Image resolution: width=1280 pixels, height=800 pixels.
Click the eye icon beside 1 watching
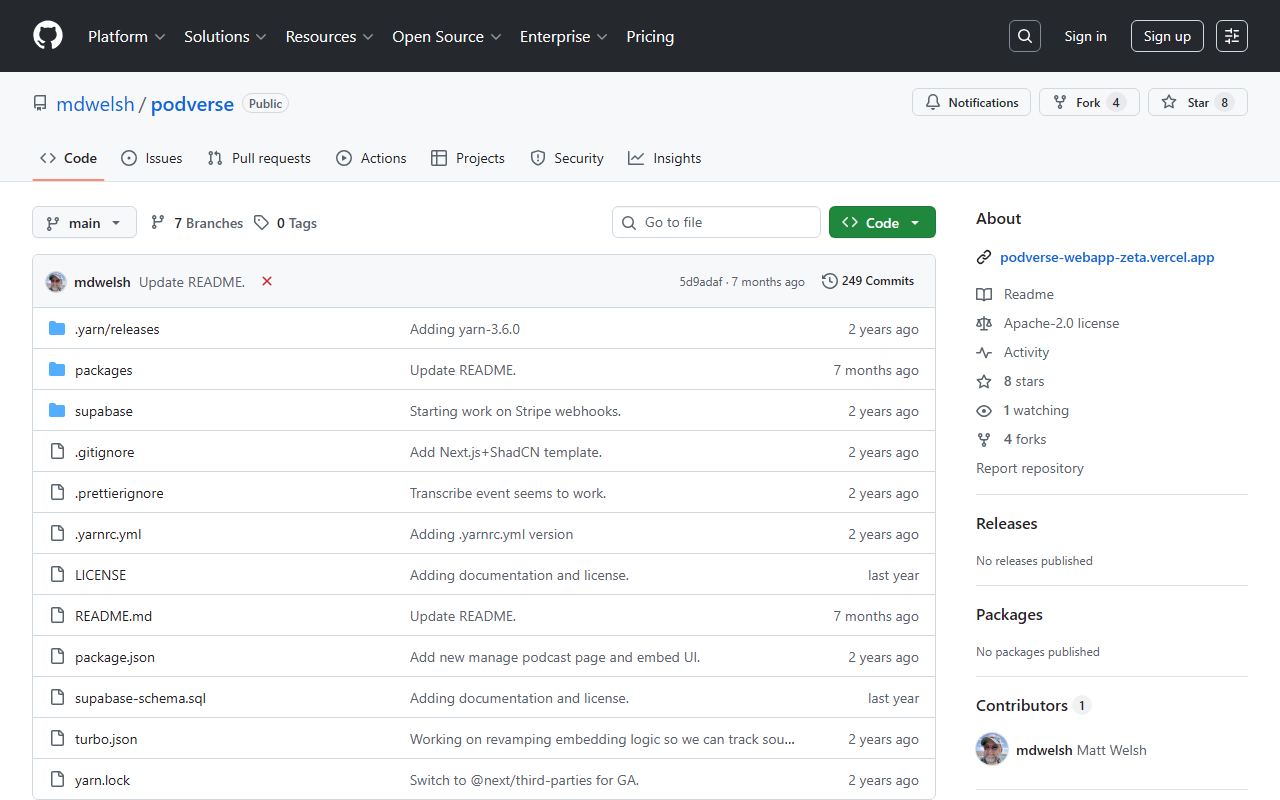pyautogui.click(x=984, y=410)
